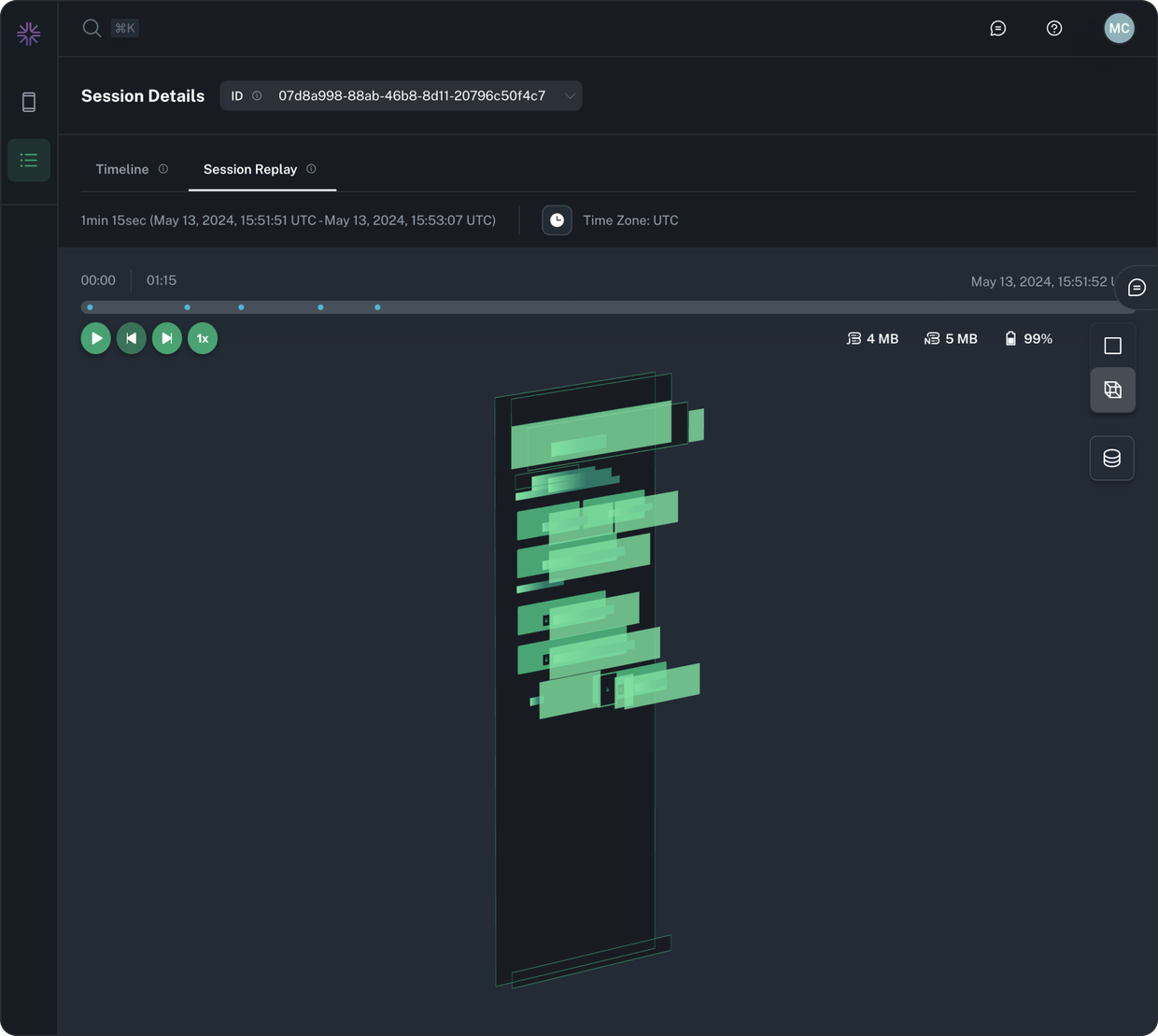Toggle the chat bubble panel on right edge
This screenshot has height=1036, width=1158.
click(x=1136, y=287)
